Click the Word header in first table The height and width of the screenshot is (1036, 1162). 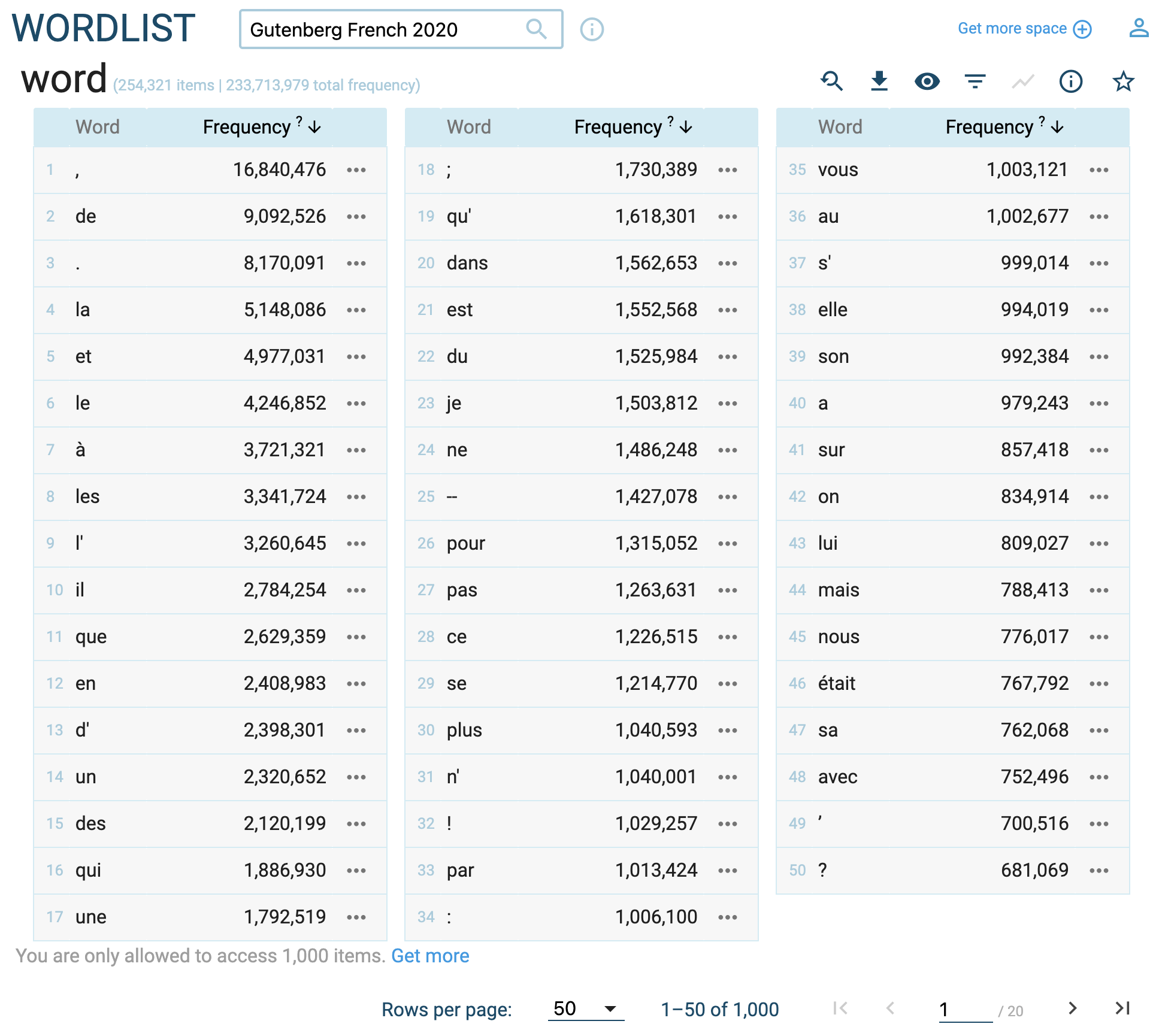coord(98,127)
